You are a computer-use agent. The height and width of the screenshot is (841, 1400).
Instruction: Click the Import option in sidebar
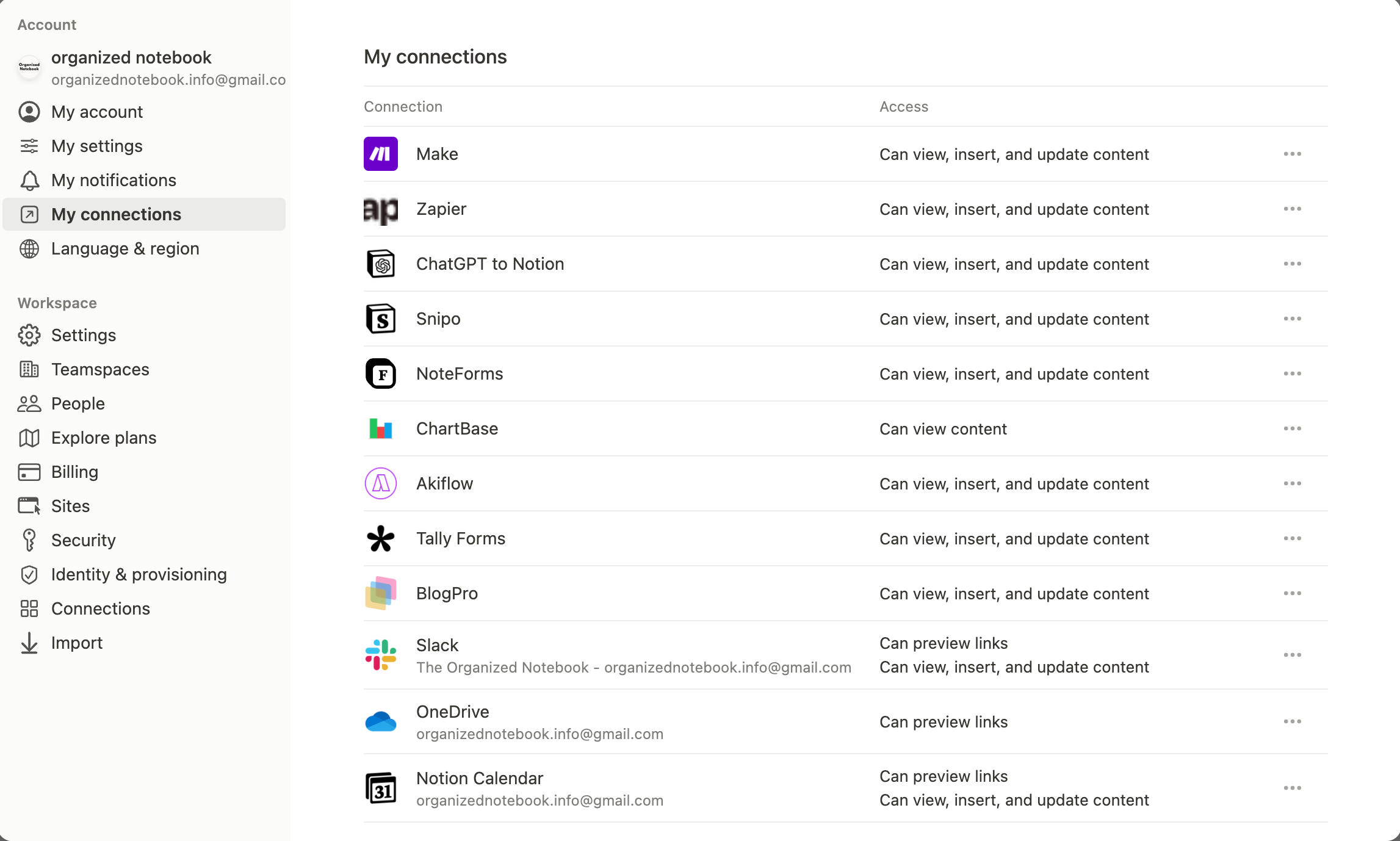[x=76, y=643]
